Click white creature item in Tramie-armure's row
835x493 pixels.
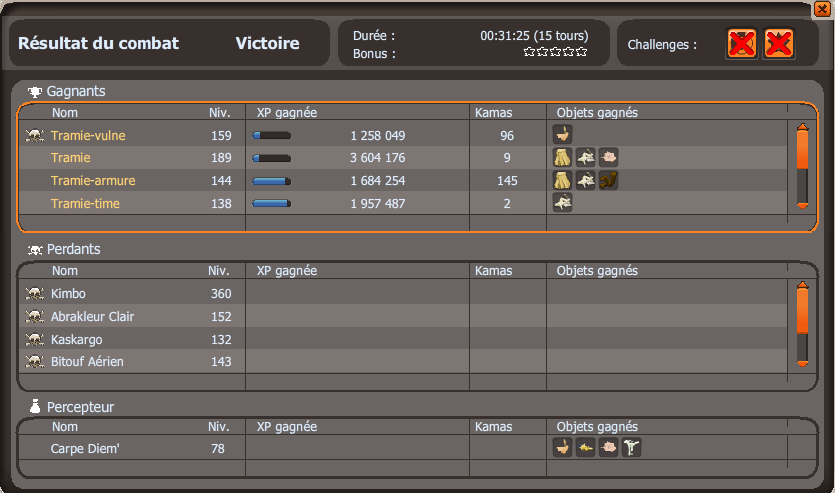click(x=585, y=180)
